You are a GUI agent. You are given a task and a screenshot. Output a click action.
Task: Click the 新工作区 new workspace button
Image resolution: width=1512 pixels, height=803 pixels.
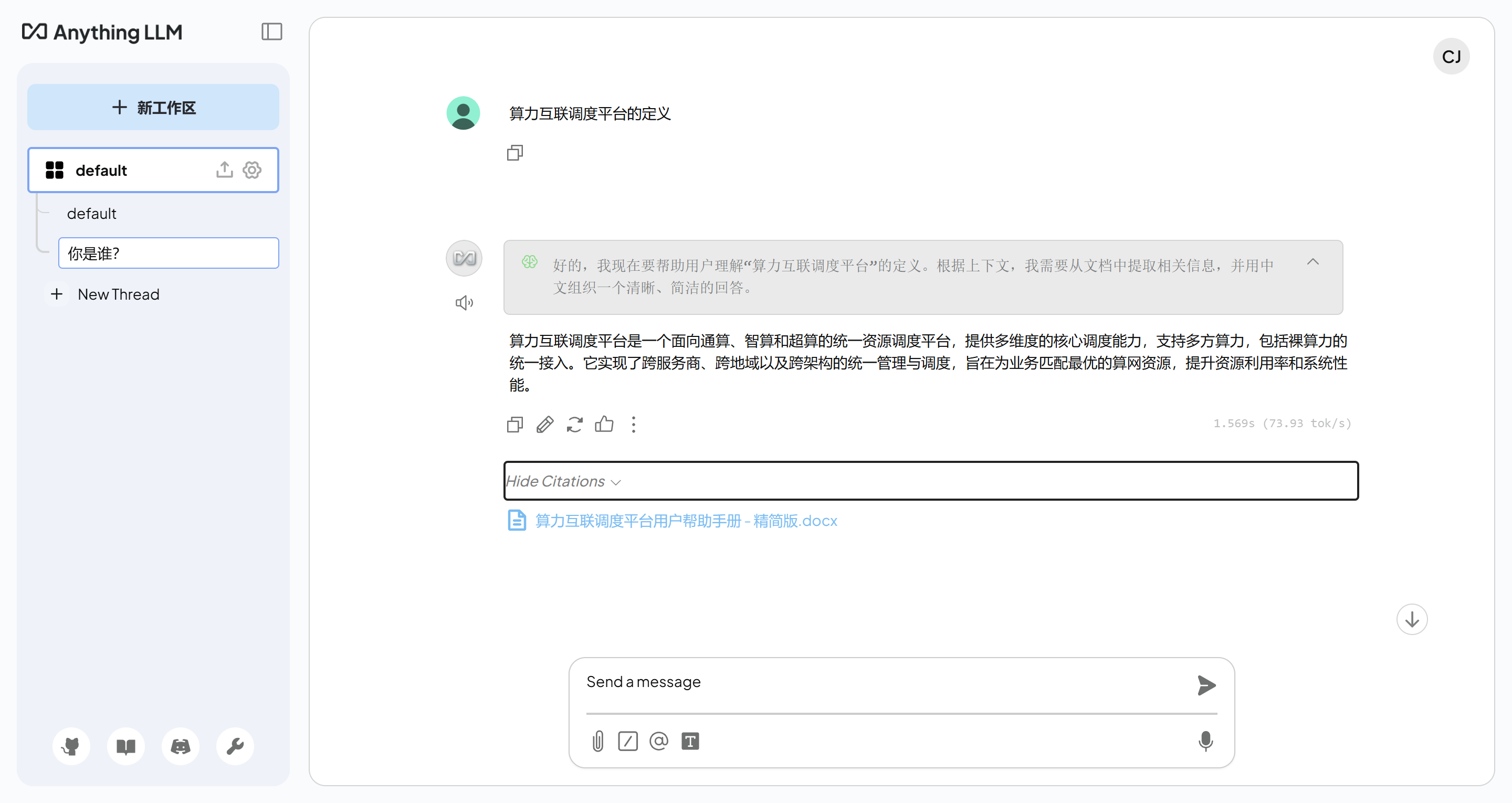(x=153, y=108)
